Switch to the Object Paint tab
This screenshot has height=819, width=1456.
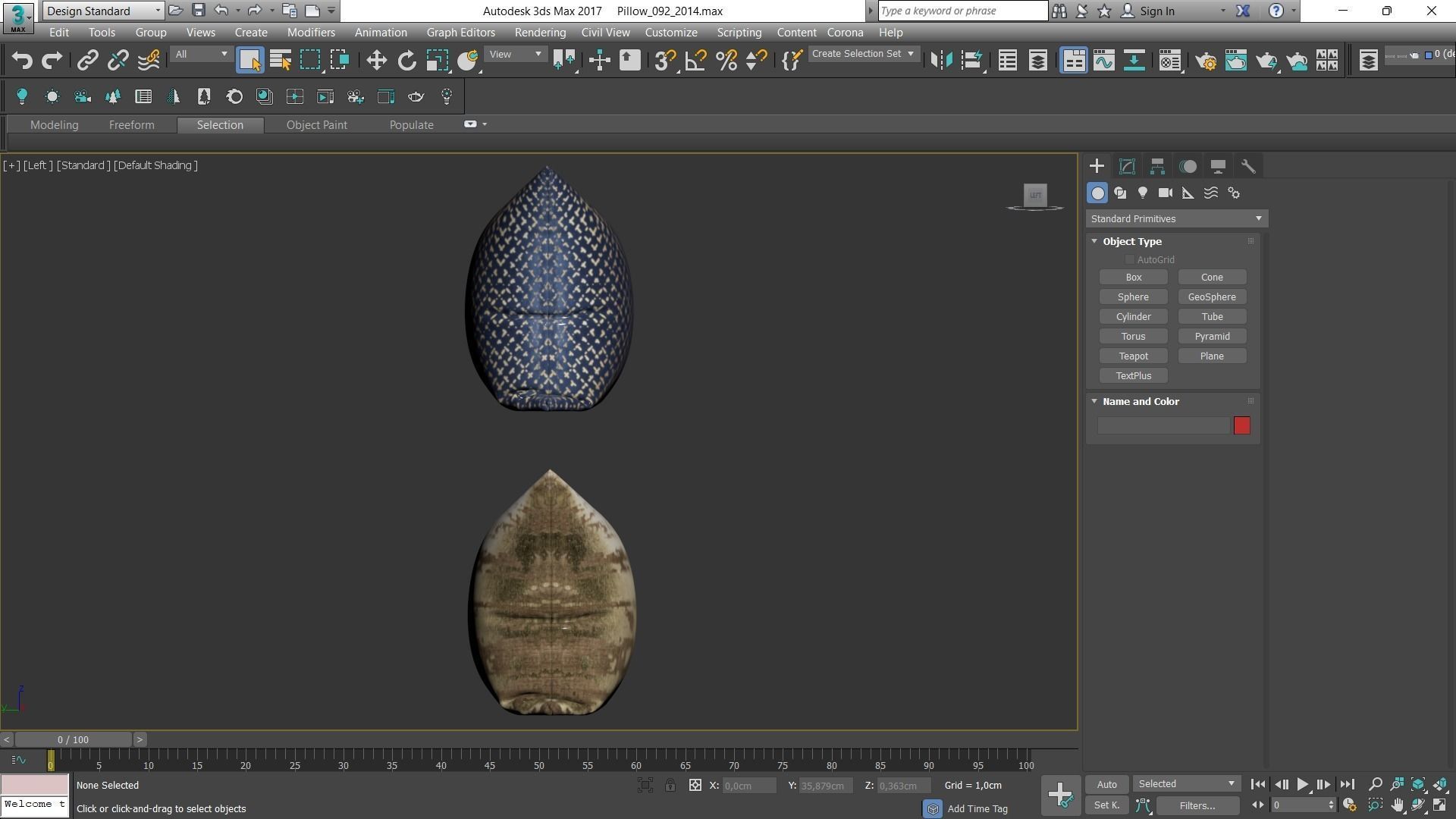point(316,125)
